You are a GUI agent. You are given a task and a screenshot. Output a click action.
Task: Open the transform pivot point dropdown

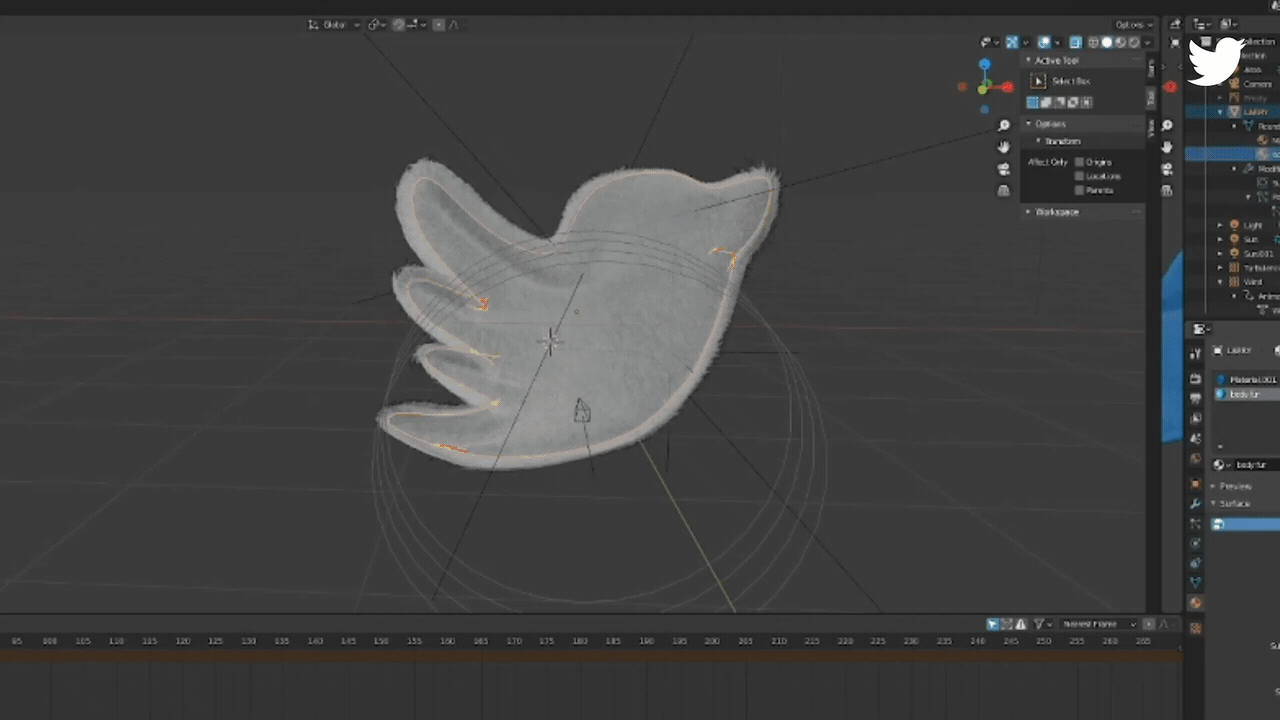(x=377, y=24)
